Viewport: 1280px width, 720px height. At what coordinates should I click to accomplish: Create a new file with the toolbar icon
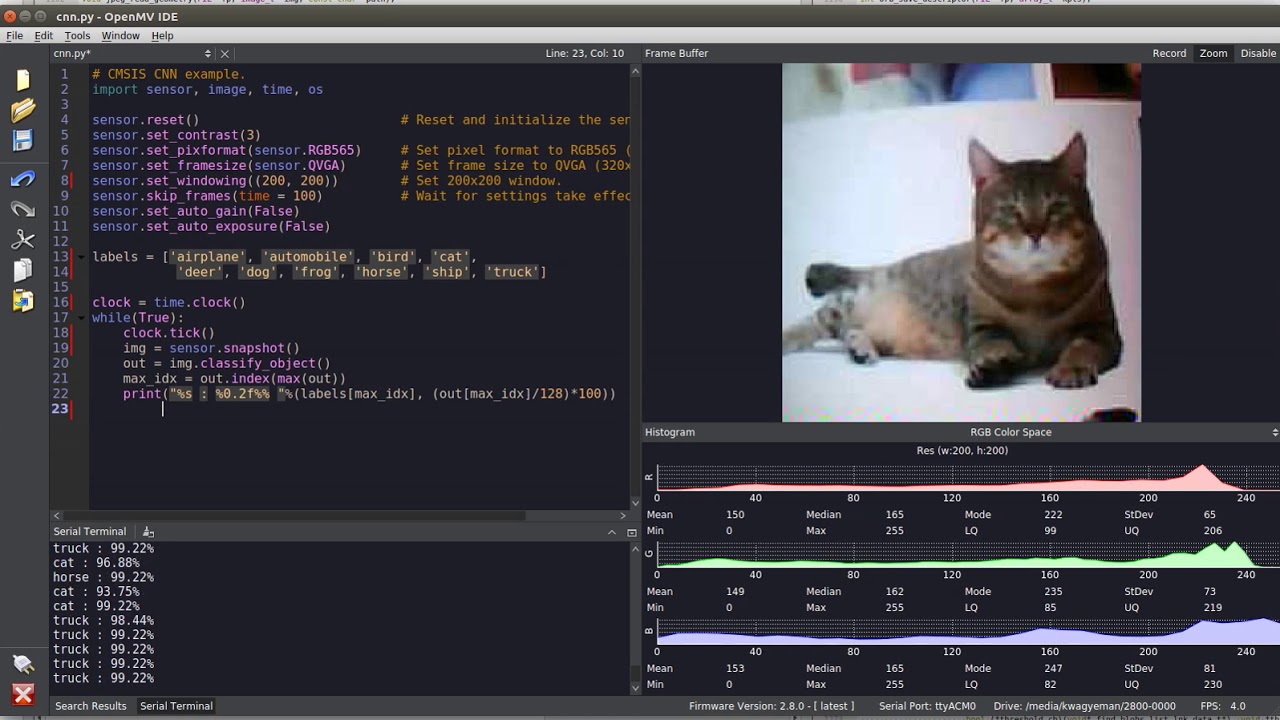point(23,80)
